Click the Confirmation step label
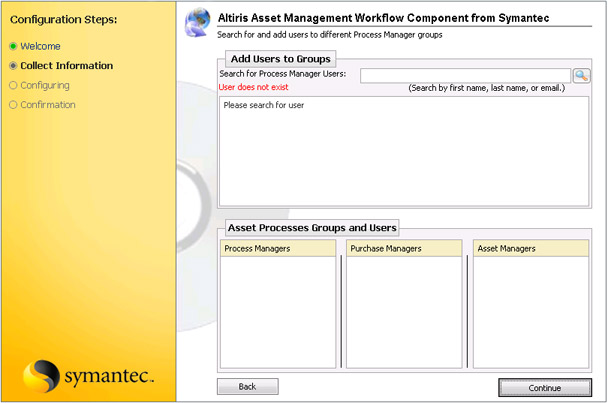 click(x=48, y=105)
